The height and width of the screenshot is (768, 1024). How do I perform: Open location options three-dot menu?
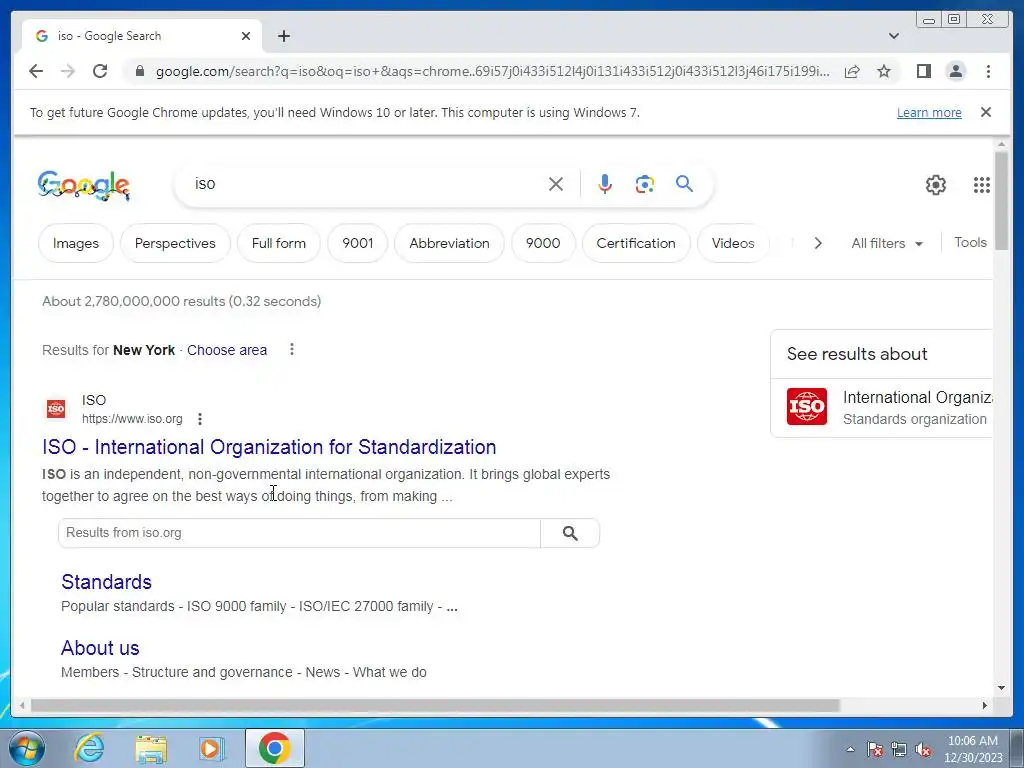(292, 349)
